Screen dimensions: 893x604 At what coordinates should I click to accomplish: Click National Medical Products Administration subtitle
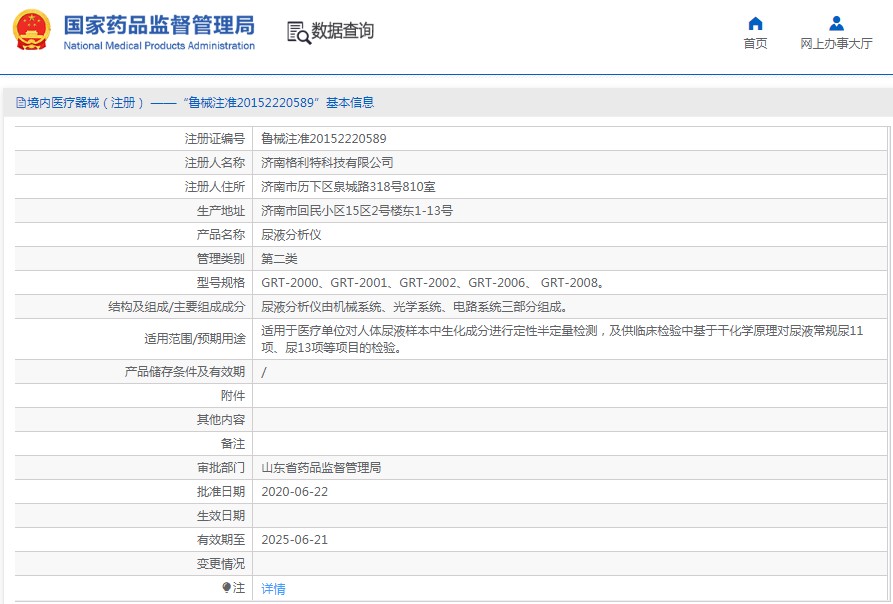pos(159,46)
